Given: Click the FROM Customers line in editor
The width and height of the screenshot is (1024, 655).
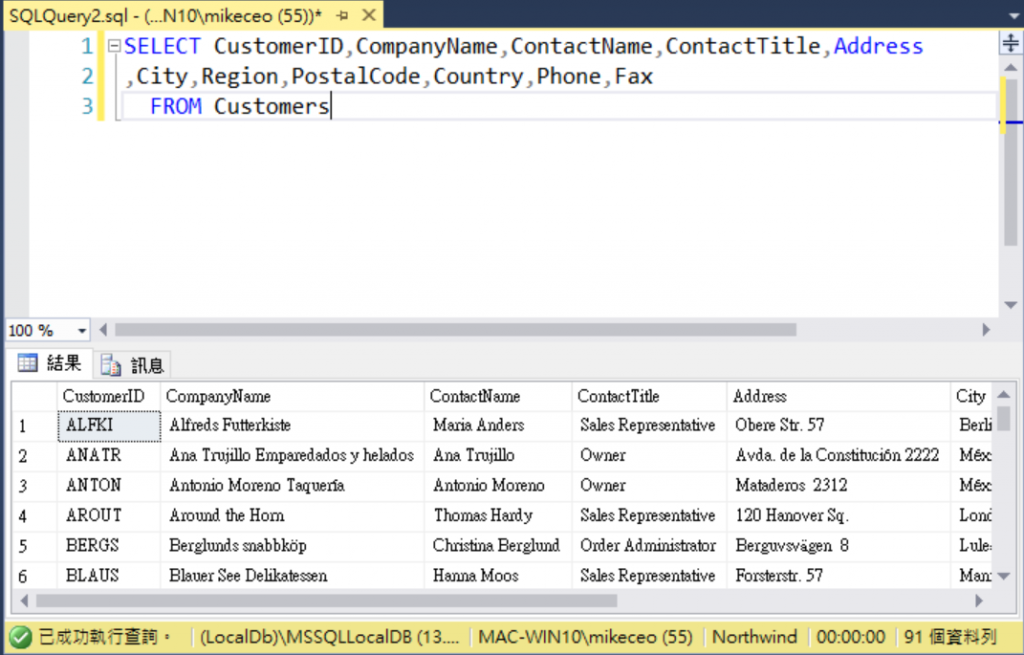Looking at the screenshot, I should point(240,106).
